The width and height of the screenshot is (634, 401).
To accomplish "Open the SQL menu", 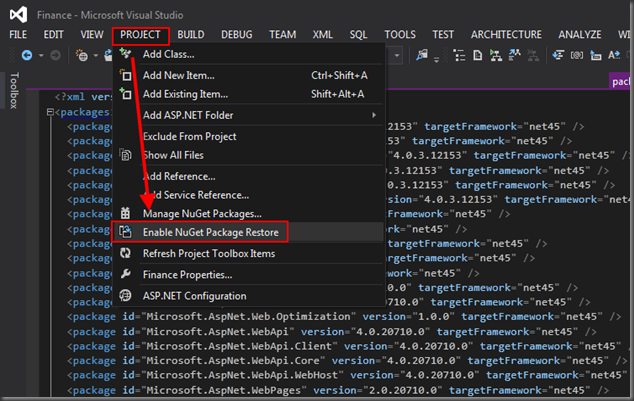I will (x=358, y=35).
